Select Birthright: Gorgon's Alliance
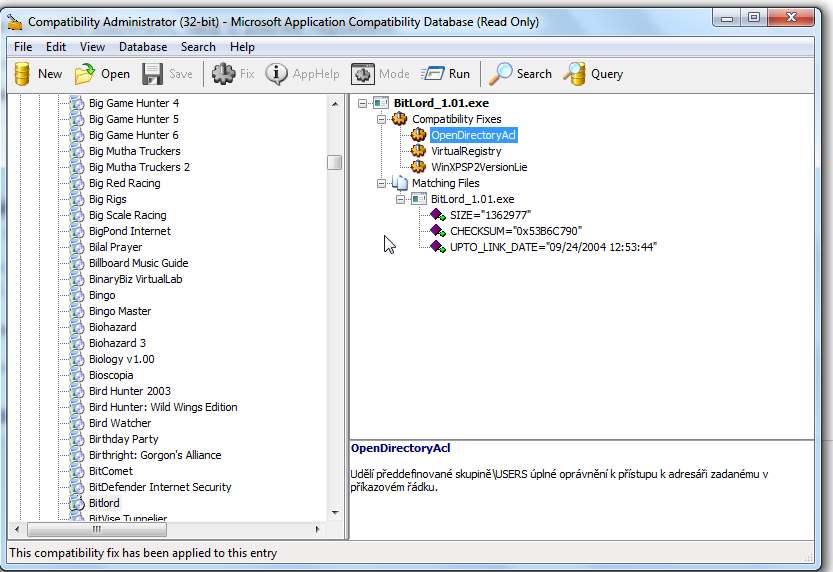 pyautogui.click(x=155, y=455)
